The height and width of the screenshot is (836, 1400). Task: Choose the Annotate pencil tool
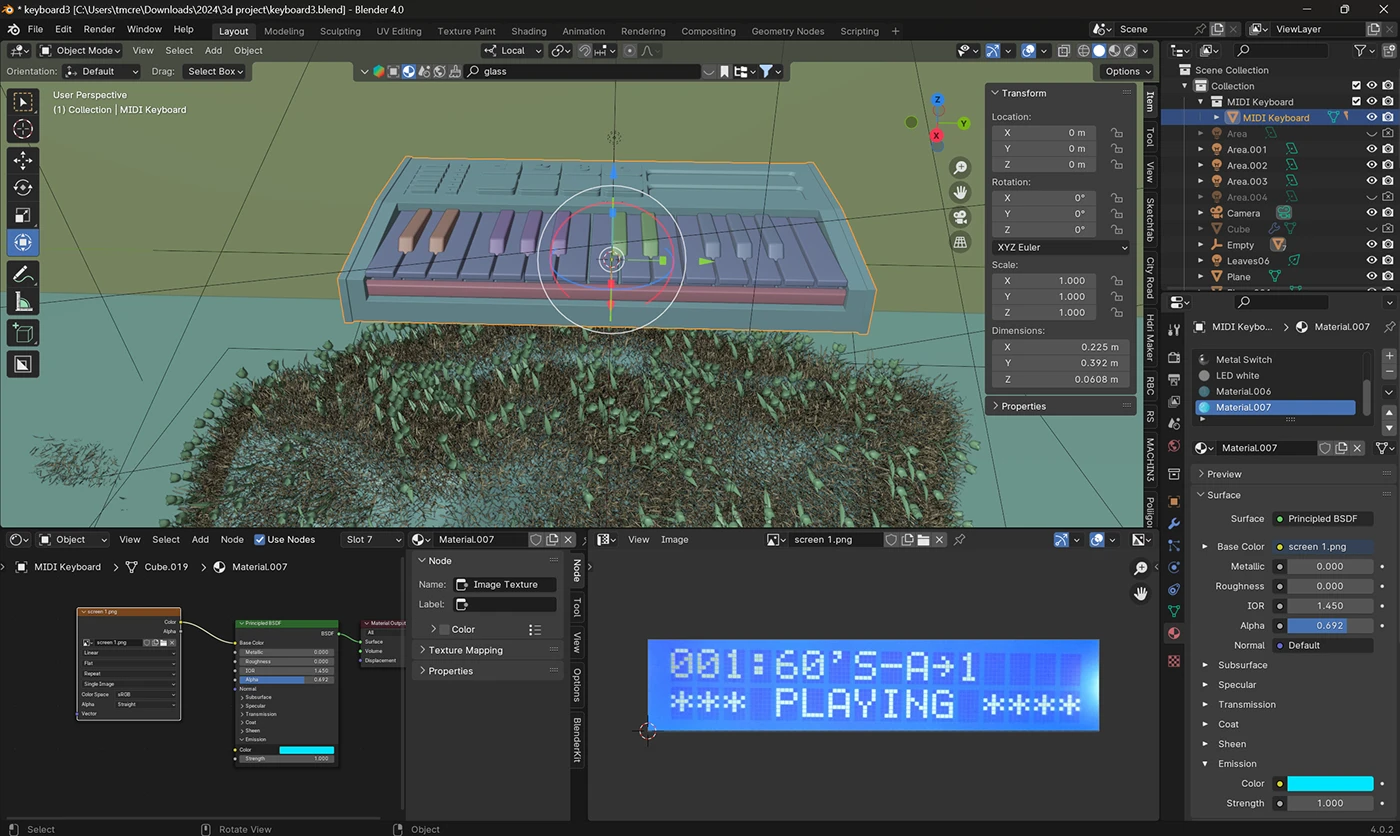pyautogui.click(x=23, y=274)
